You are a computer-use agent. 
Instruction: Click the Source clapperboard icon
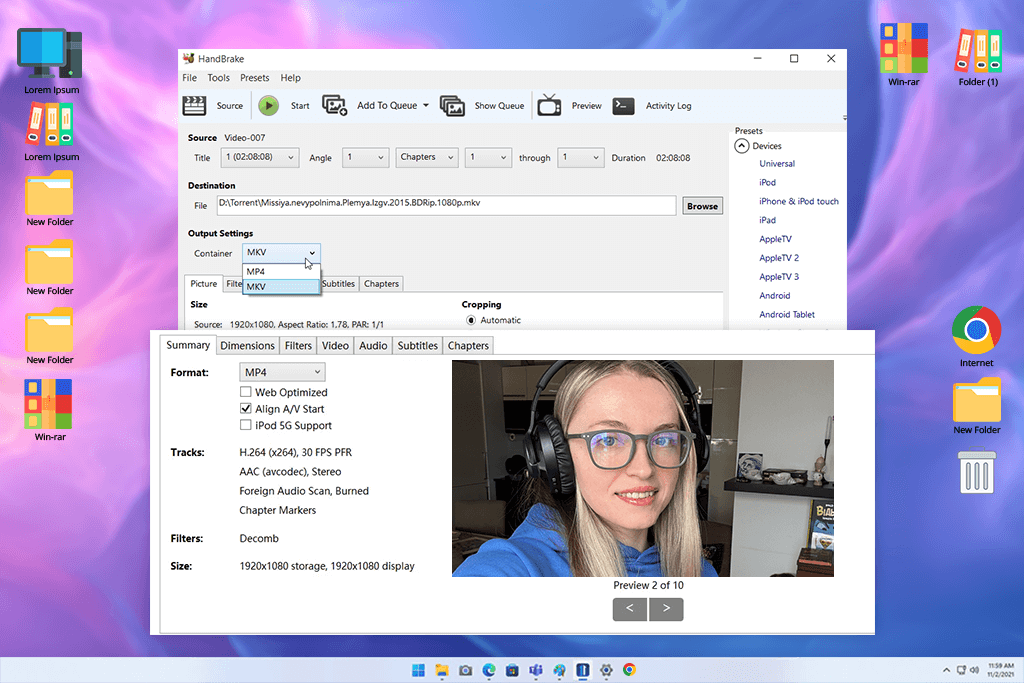[194, 106]
